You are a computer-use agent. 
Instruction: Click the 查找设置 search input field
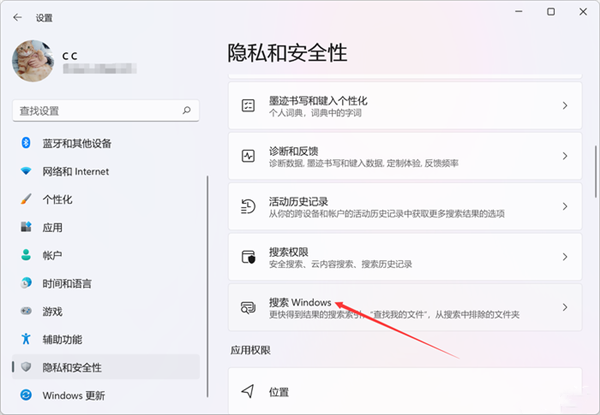click(95, 110)
